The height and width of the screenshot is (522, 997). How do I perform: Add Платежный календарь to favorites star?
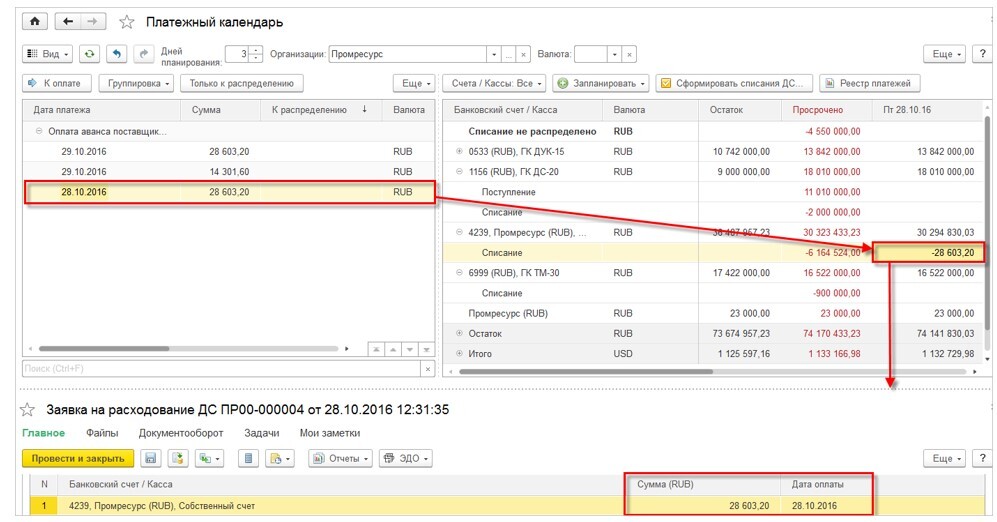127,22
